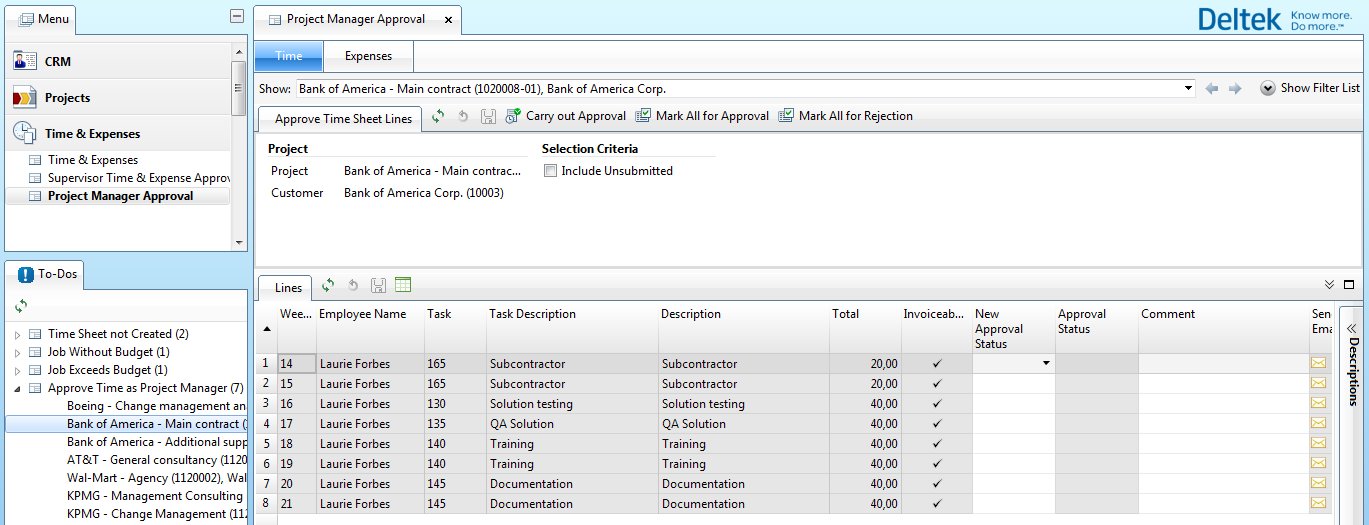Toggle Invoiceable checkmark for row 3
The height and width of the screenshot is (525, 1369).
pyautogui.click(x=937, y=404)
